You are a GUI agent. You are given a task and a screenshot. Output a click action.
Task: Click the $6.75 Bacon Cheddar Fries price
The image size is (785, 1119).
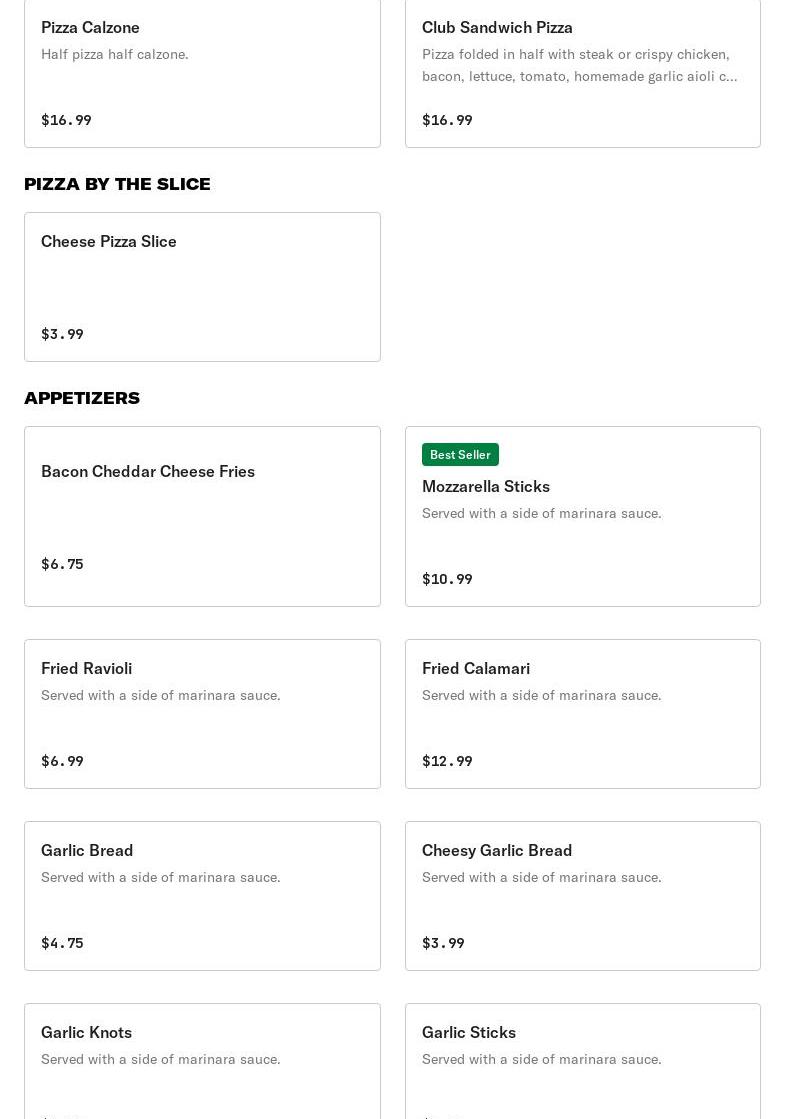pyautogui.click(x=62, y=564)
